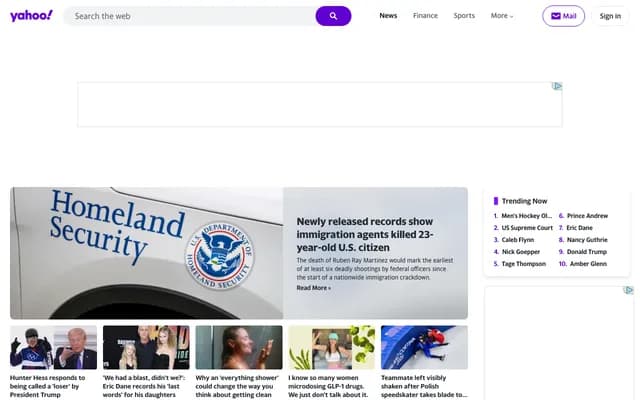The image size is (640, 400).
Task: Open trending topic Prince Andrew
Action: (x=587, y=216)
